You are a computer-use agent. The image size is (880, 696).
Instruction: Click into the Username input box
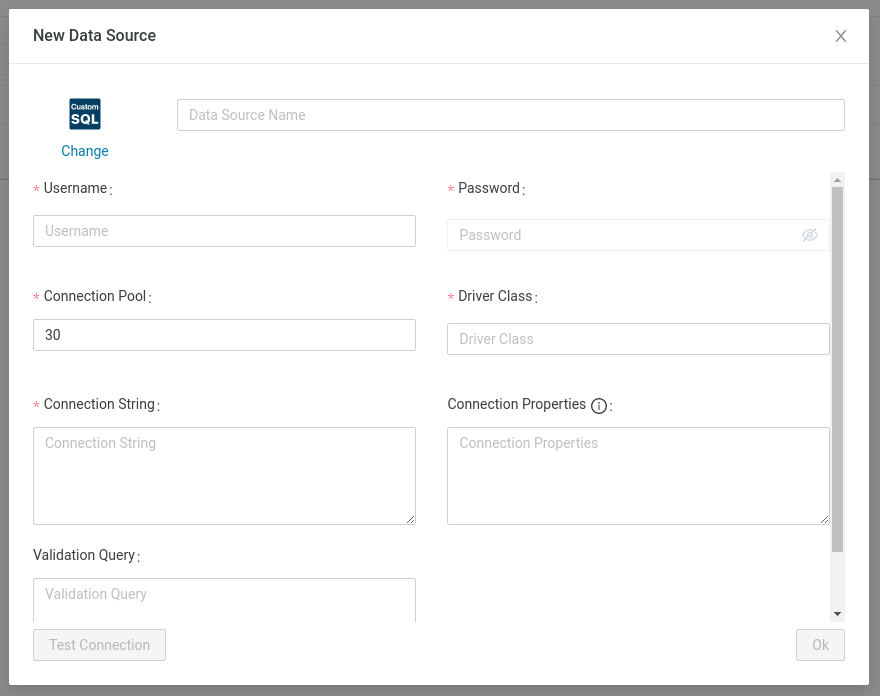(224, 231)
